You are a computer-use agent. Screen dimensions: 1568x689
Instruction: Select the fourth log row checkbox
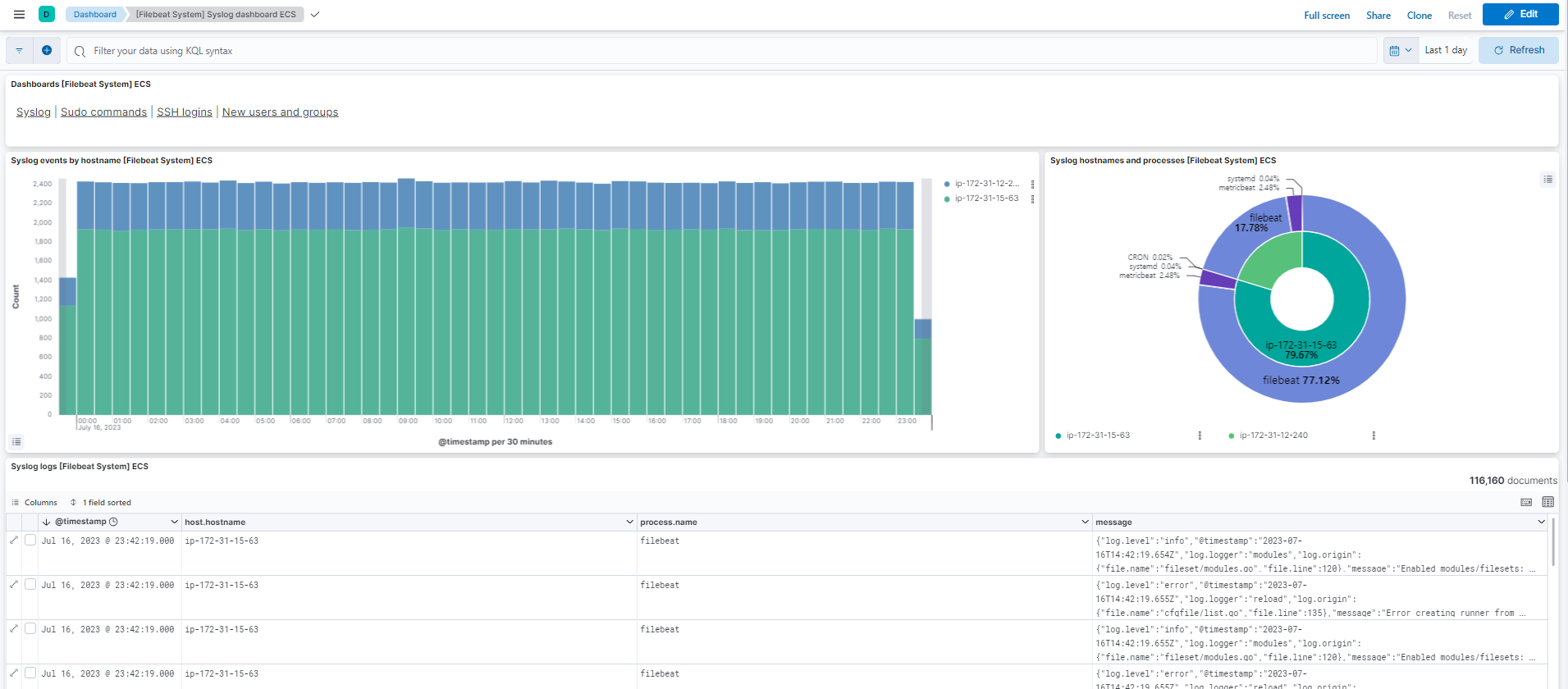coord(30,673)
